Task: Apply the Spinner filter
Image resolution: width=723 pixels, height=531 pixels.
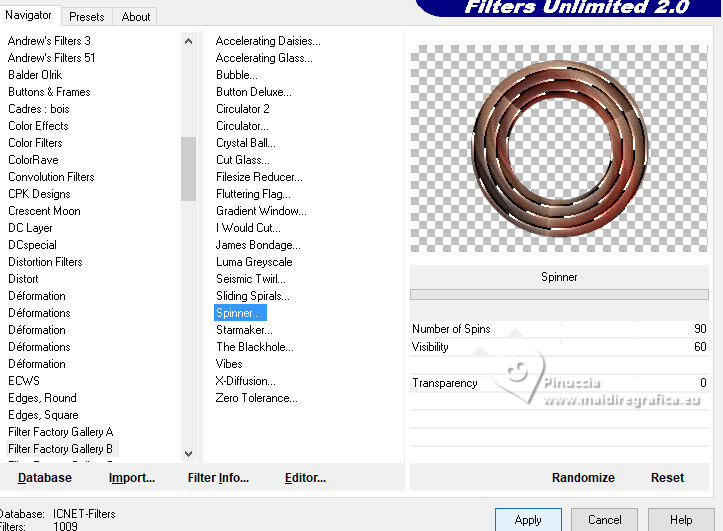Action: 528,520
